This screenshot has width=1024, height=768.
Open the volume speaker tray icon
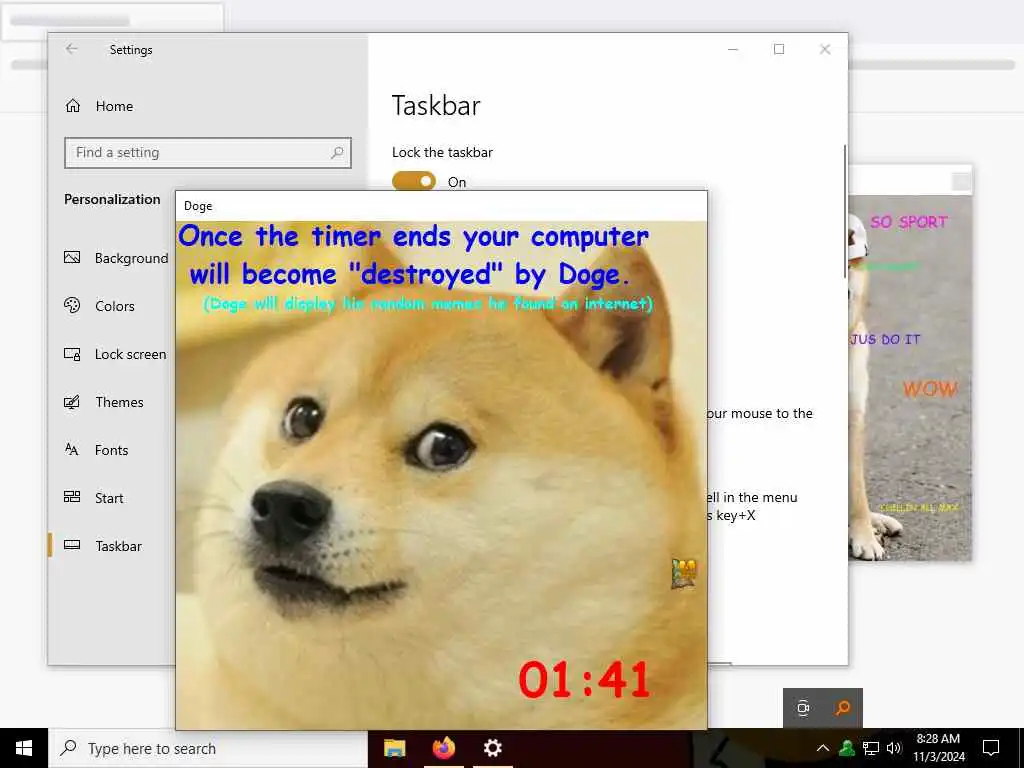pos(894,748)
